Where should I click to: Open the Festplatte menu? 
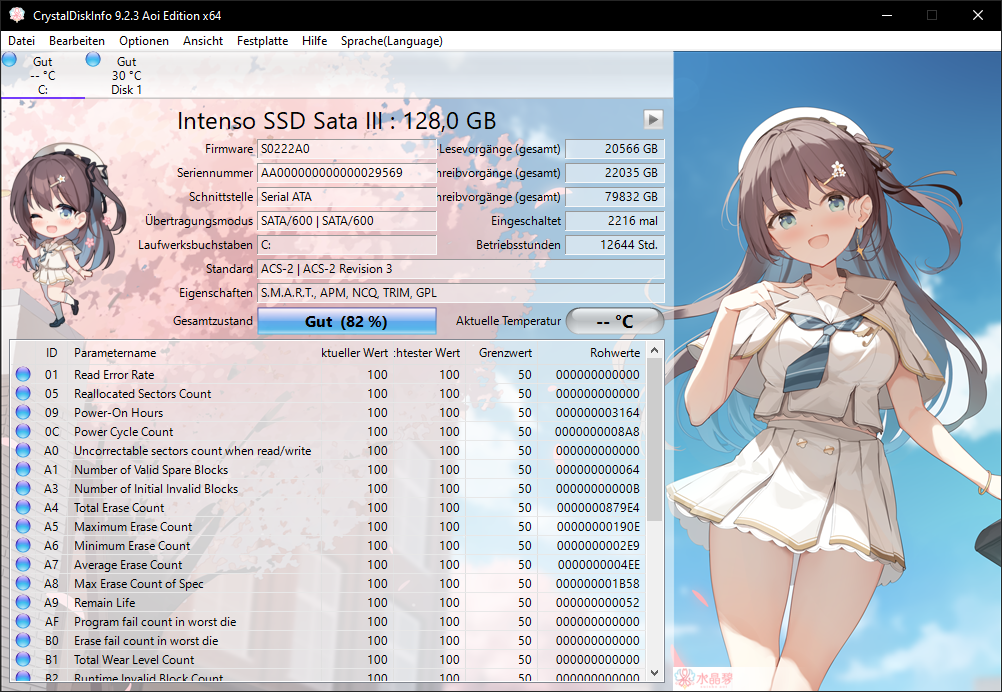point(262,41)
